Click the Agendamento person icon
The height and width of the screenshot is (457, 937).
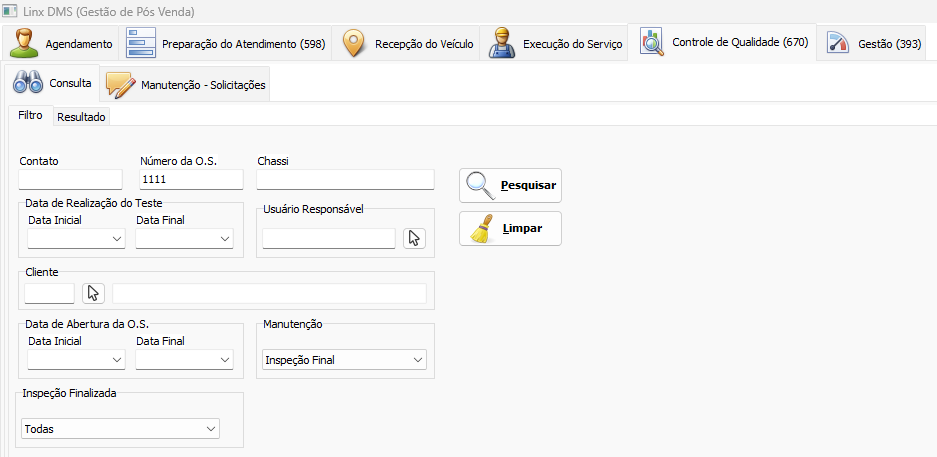[x=24, y=44]
